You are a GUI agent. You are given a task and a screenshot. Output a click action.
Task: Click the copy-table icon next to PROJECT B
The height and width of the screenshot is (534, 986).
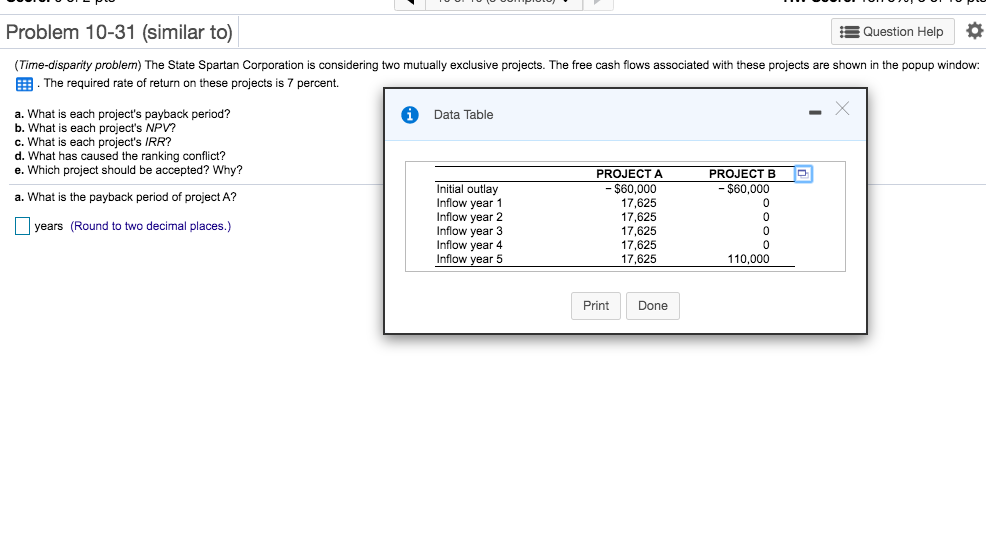(803, 174)
